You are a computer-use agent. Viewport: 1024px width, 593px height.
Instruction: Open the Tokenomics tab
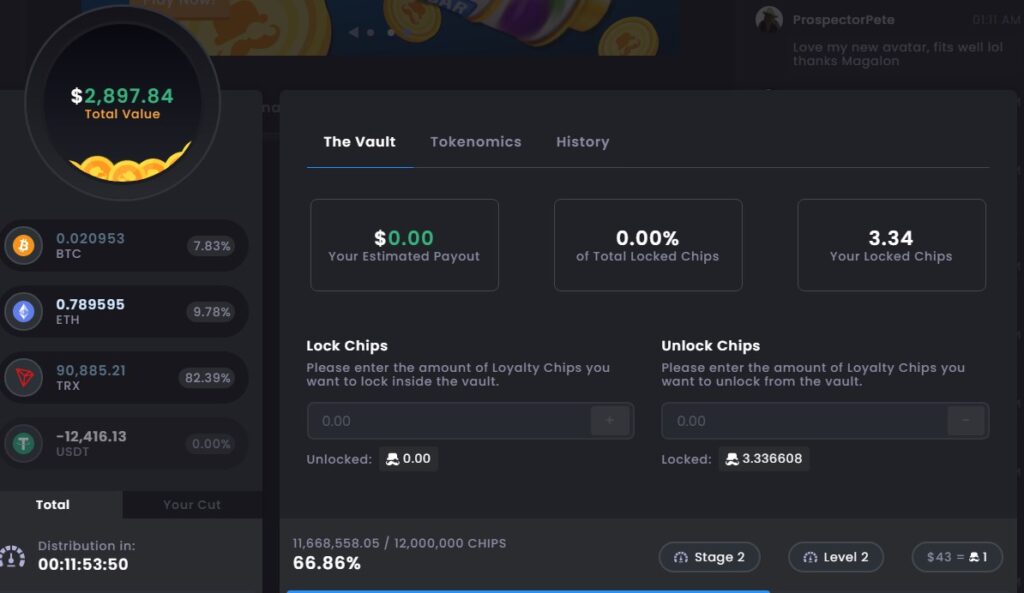point(475,142)
